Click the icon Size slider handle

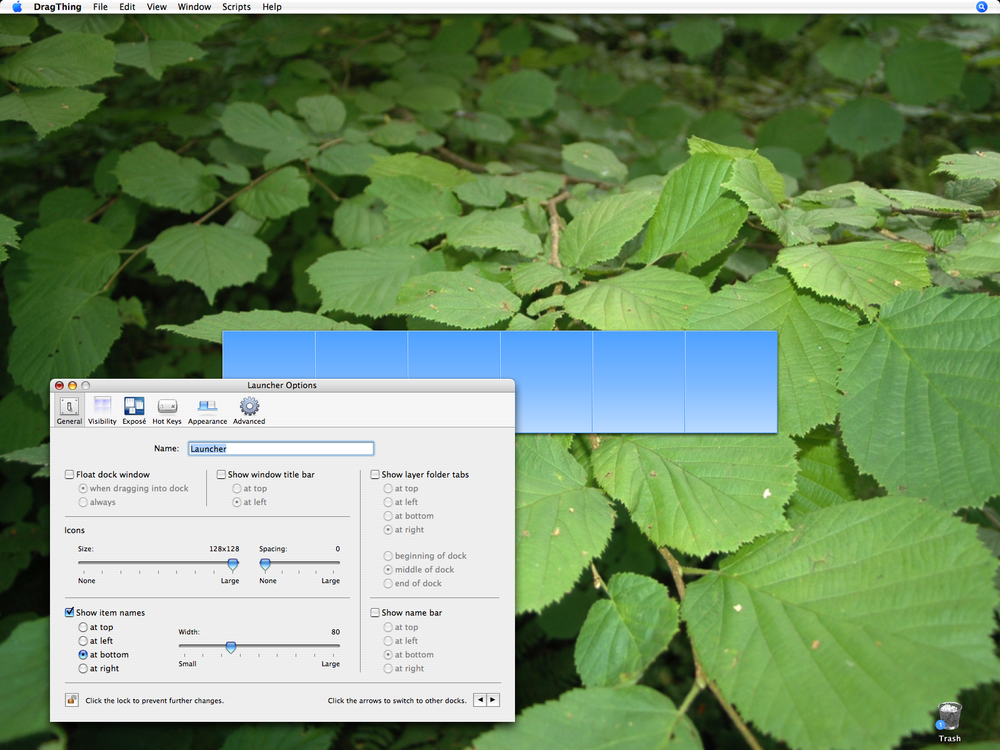point(233,564)
